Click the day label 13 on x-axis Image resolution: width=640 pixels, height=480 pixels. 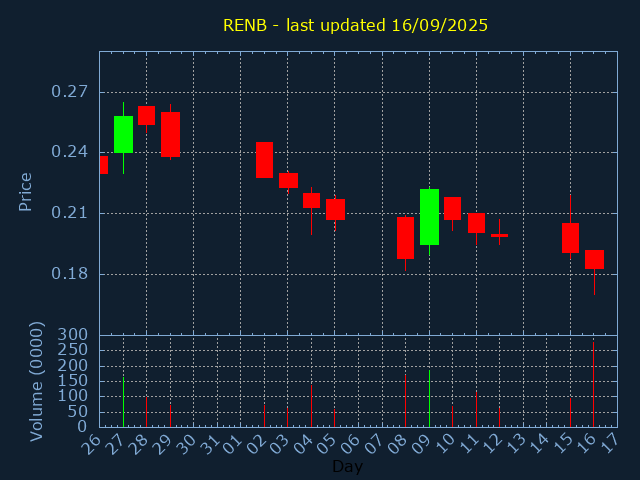[515, 444]
